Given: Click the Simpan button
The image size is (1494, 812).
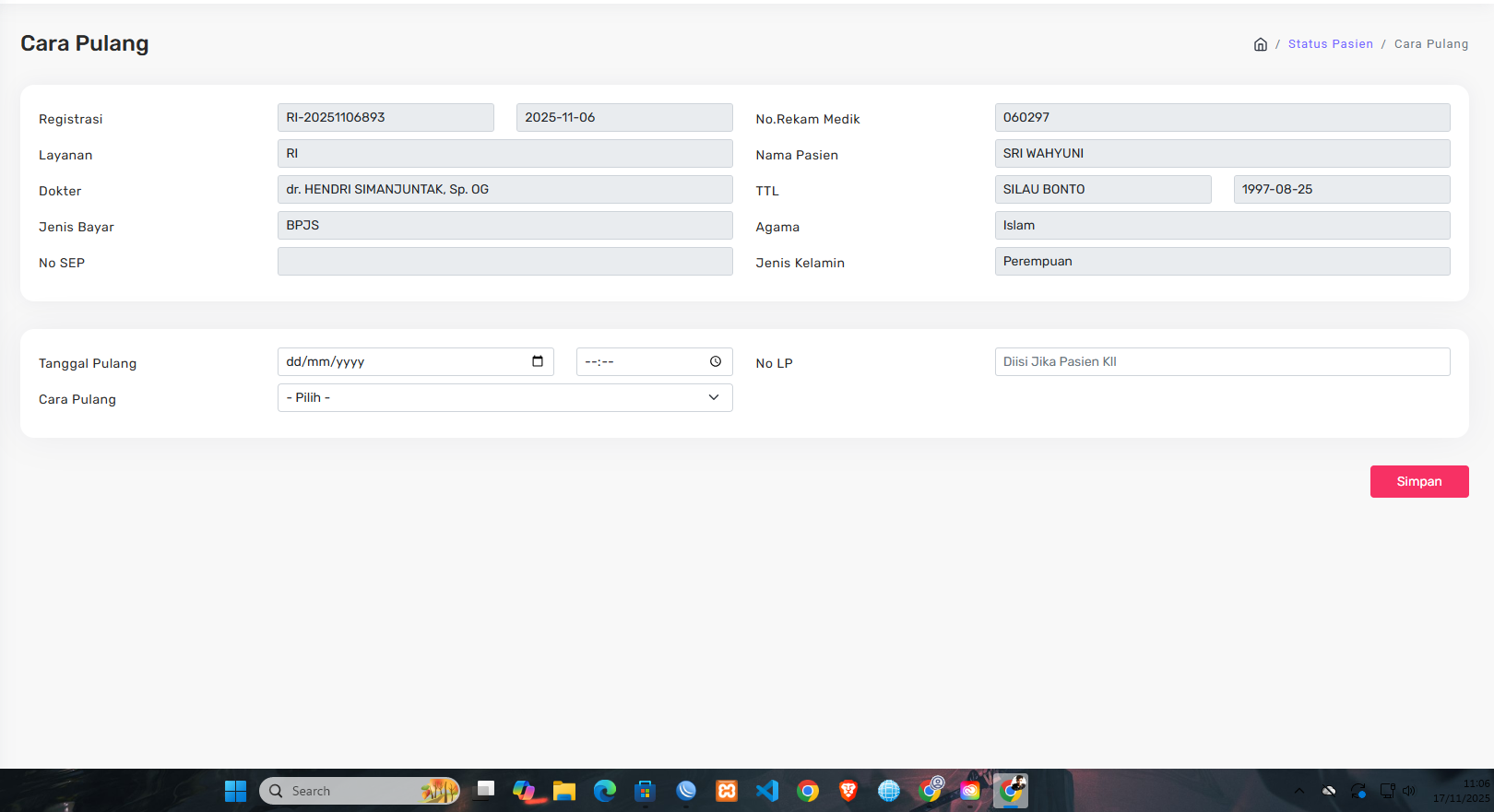Looking at the screenshot, I should click(1419, 481).
